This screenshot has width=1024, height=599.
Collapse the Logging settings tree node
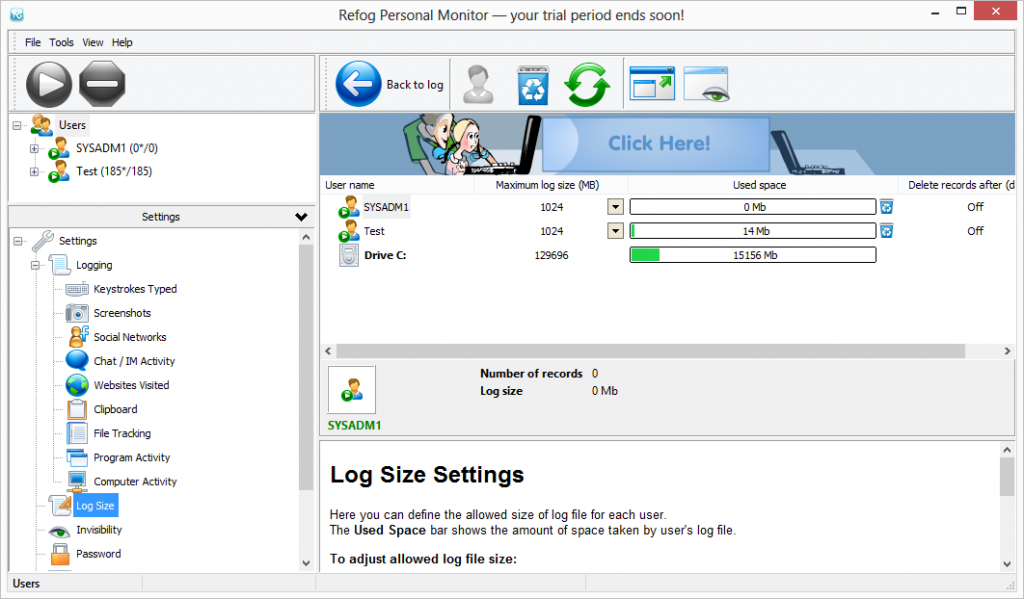pos(35,266)
